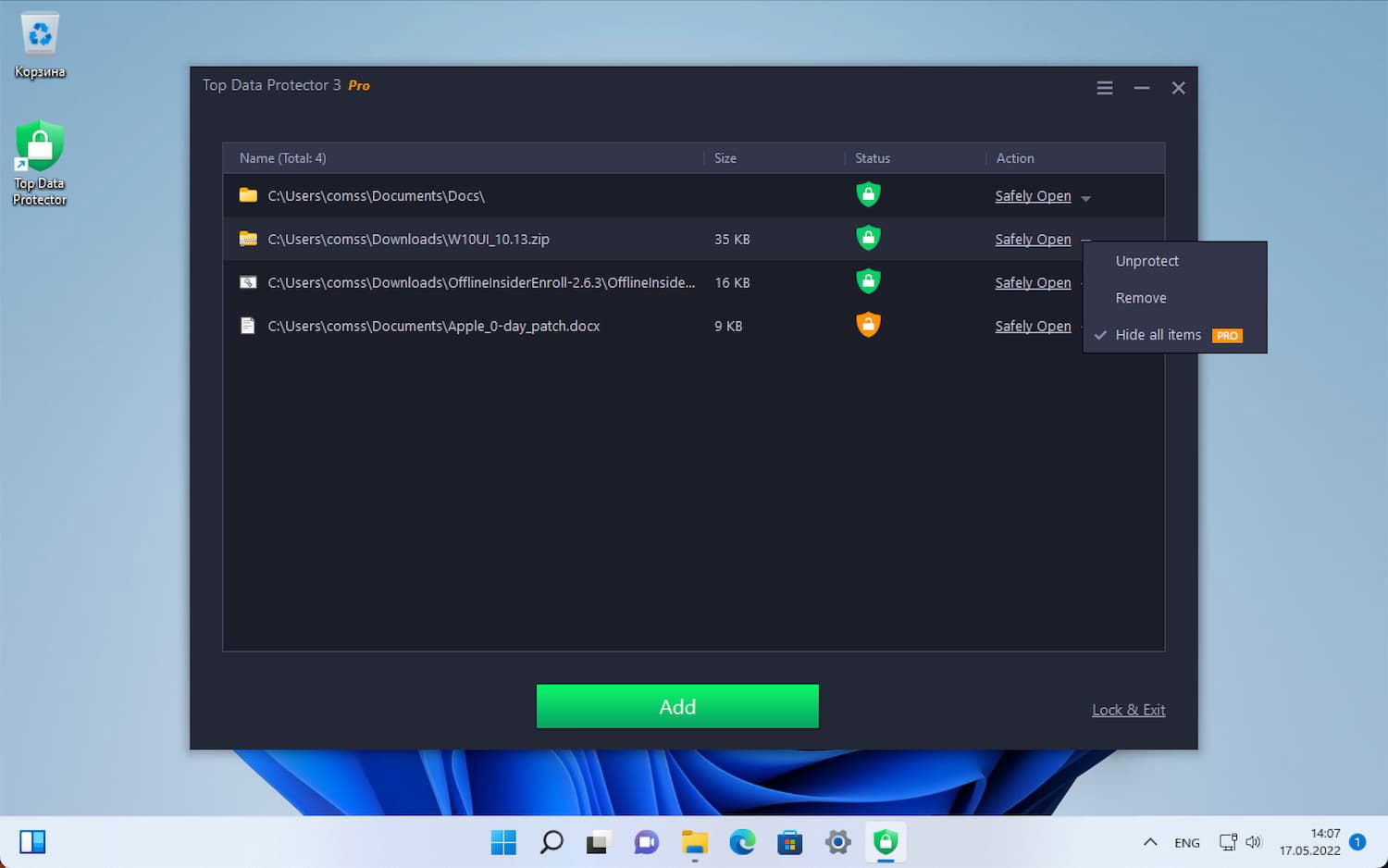Open the notification center badge
The width and height of the screenshot is (1388, 868).
1357,842
